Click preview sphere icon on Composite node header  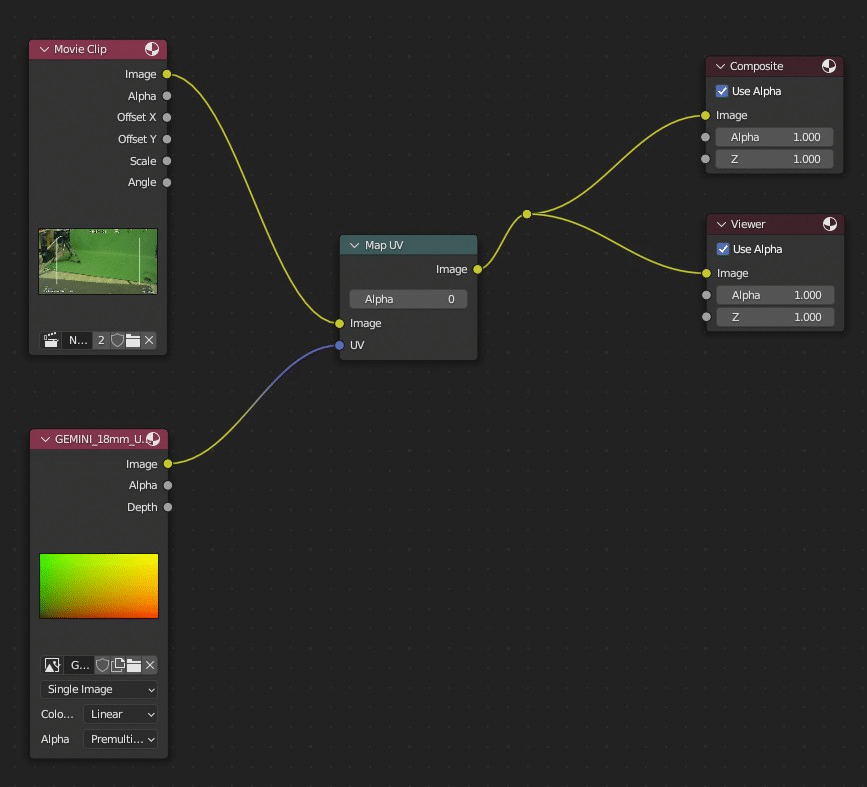829,66
